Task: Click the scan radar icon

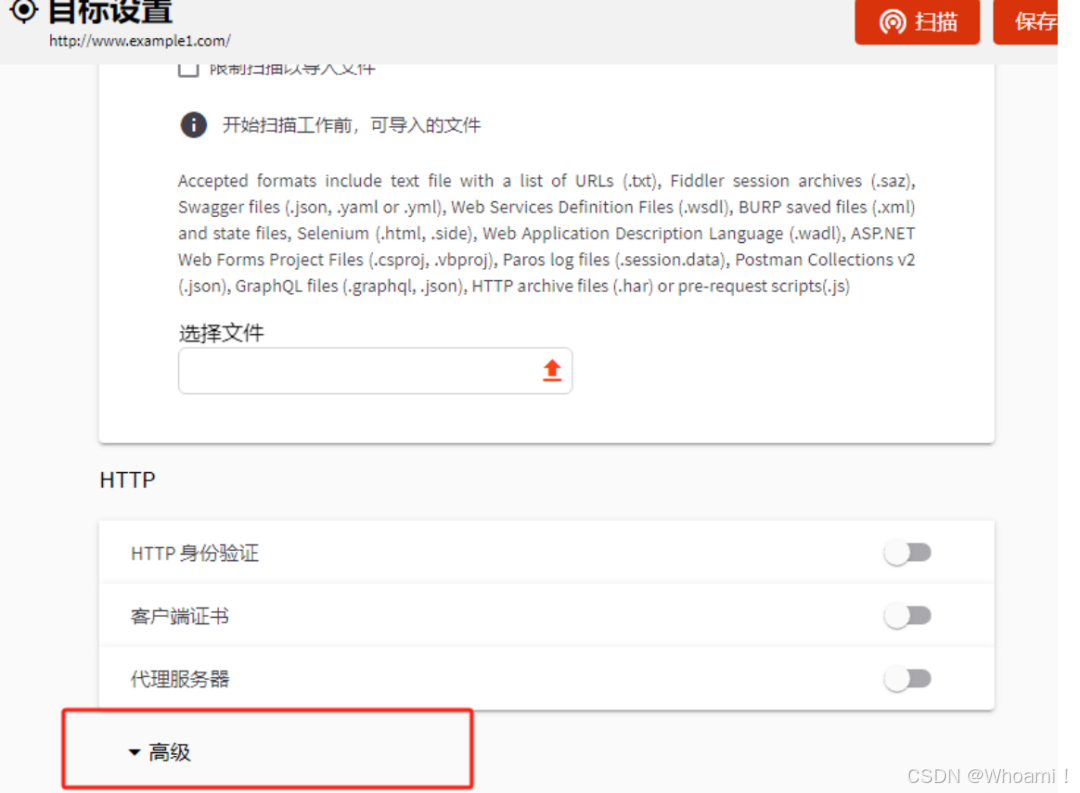Action: pyautogui.click(x=893, y=22)
